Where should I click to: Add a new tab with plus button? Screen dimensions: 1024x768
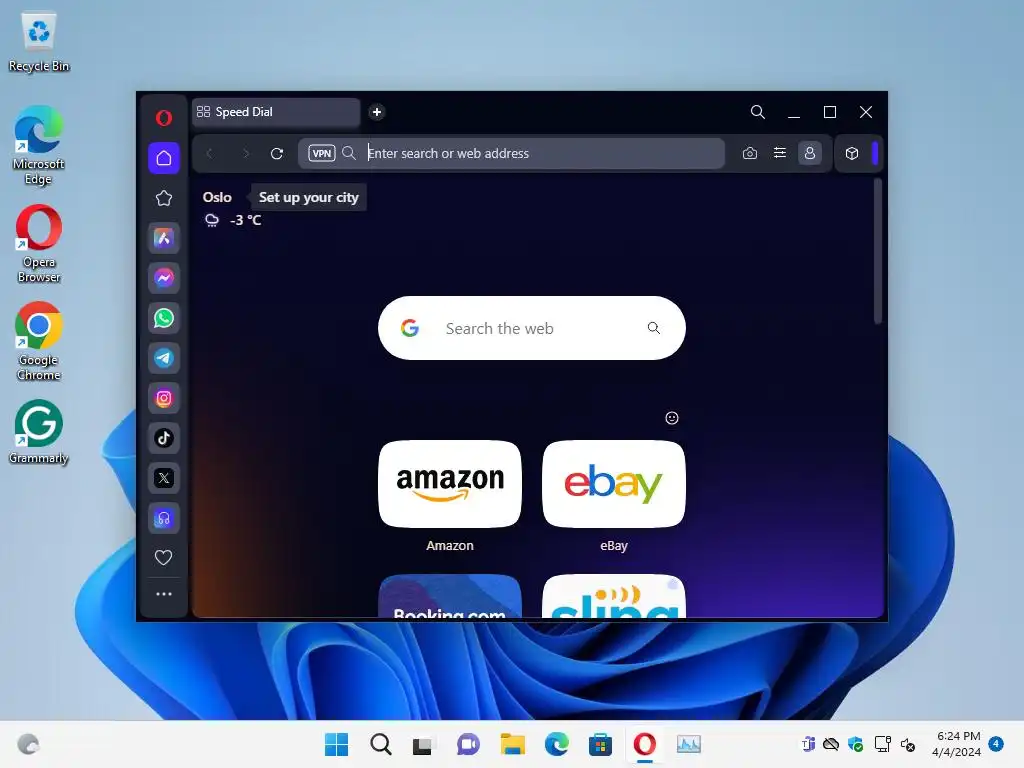[x=377, y=112]
